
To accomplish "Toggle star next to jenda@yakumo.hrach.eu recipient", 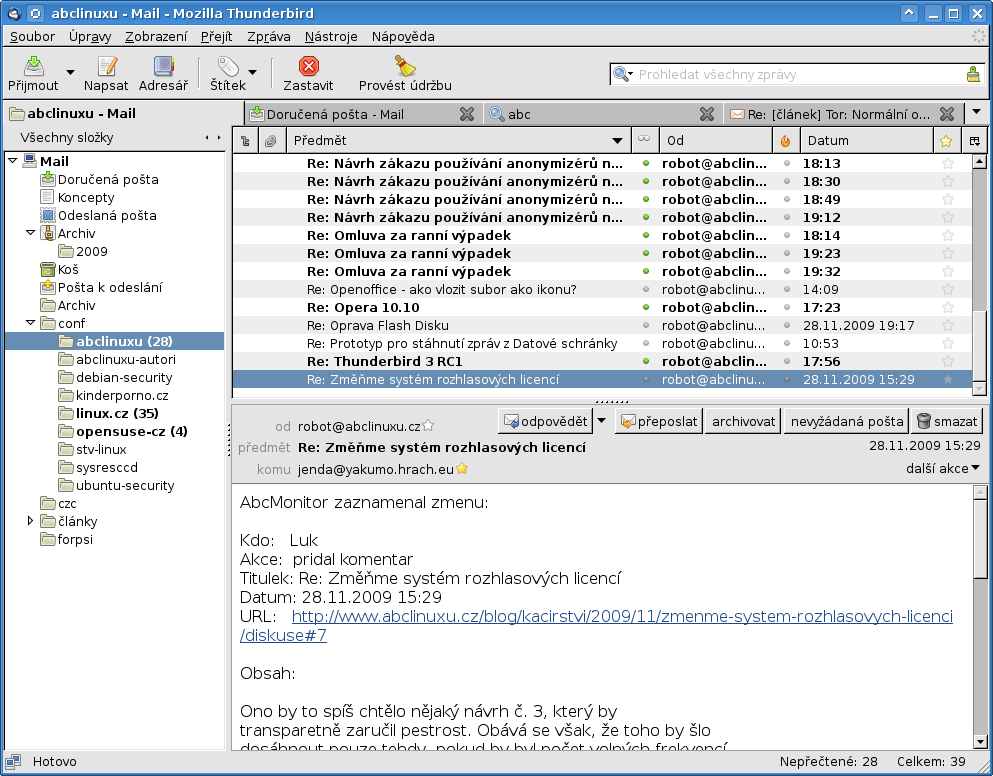I will tap(462, 469).
